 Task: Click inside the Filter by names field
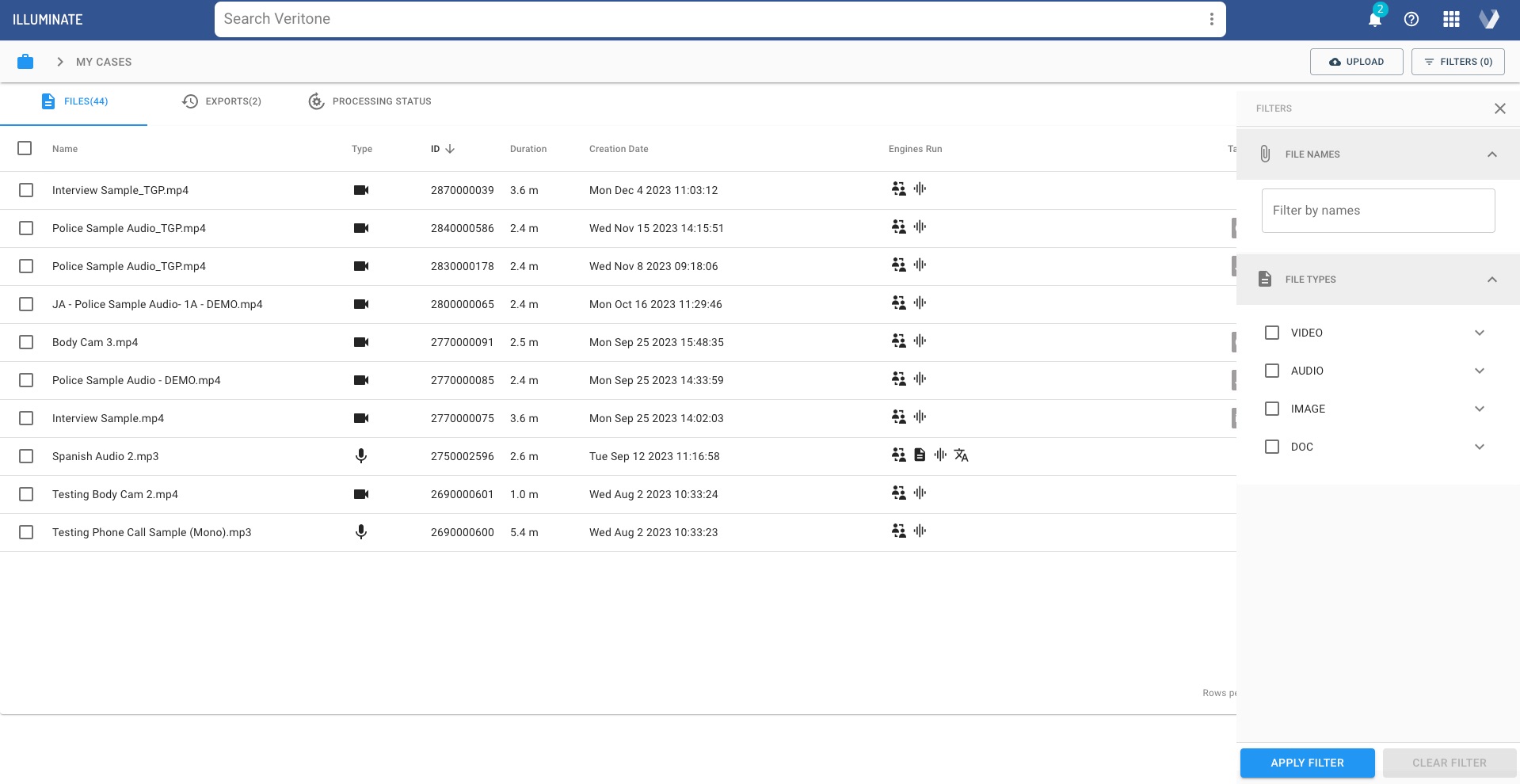(x=1378, y=210)
